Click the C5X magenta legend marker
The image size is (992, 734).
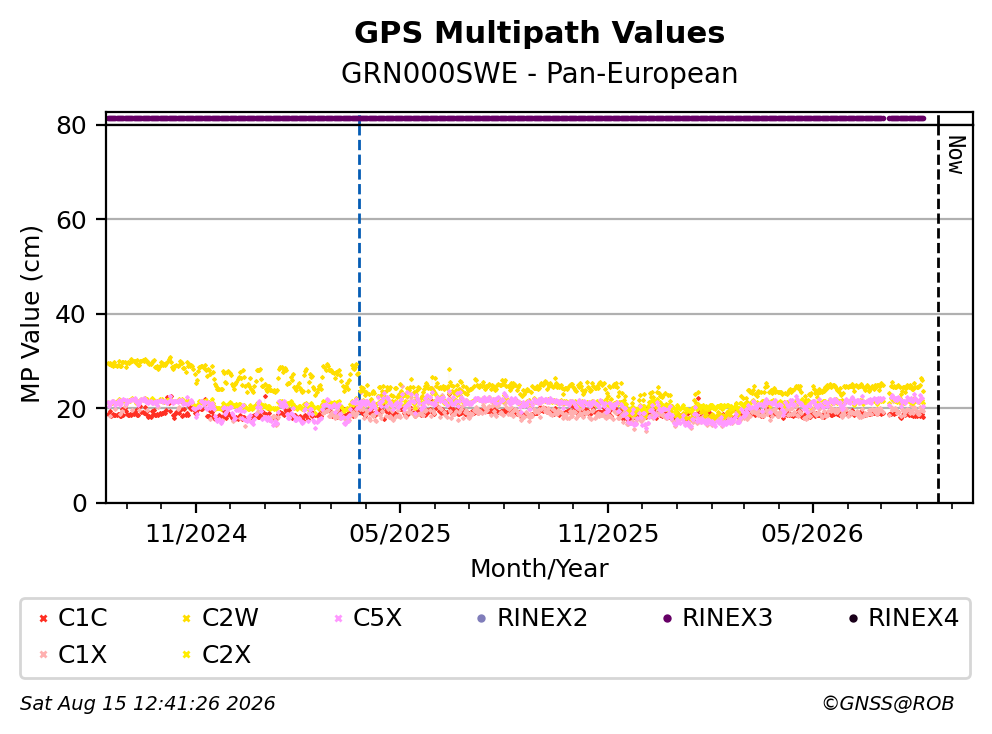coord(338,618)
